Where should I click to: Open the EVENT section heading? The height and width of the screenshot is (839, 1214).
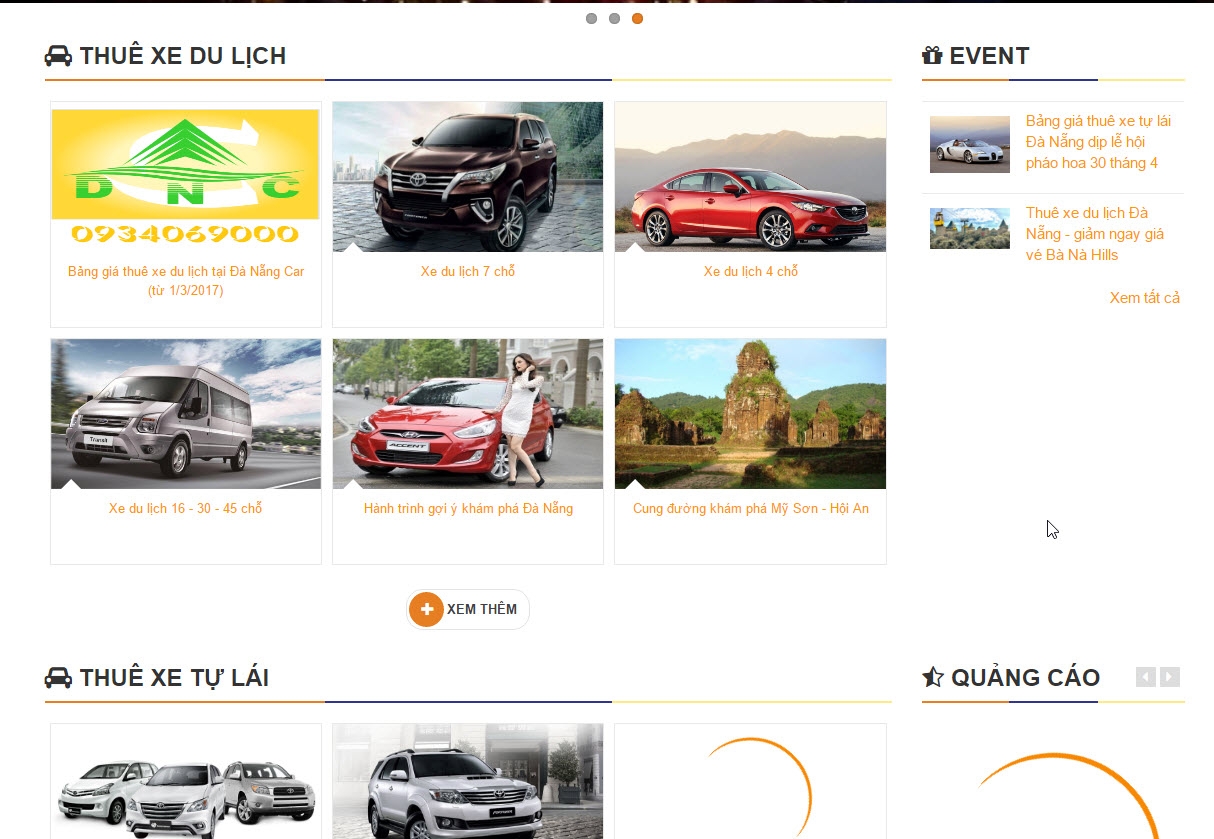pyautogui.click(x=989, y=56)
